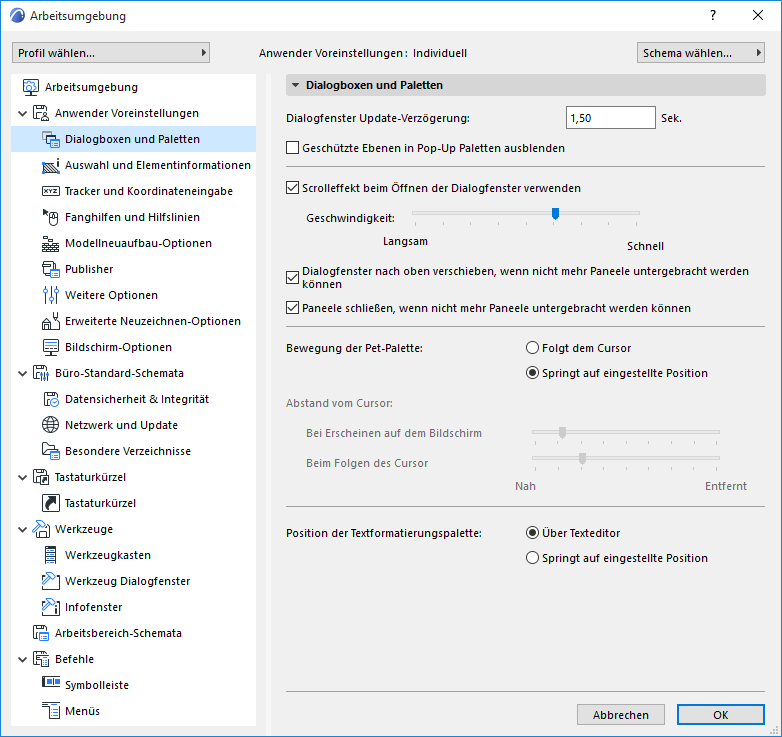Open Modellneuaufbau-Optionen settings page
The width and height of the screenshot is (782, 737).
tap(138, 243)
